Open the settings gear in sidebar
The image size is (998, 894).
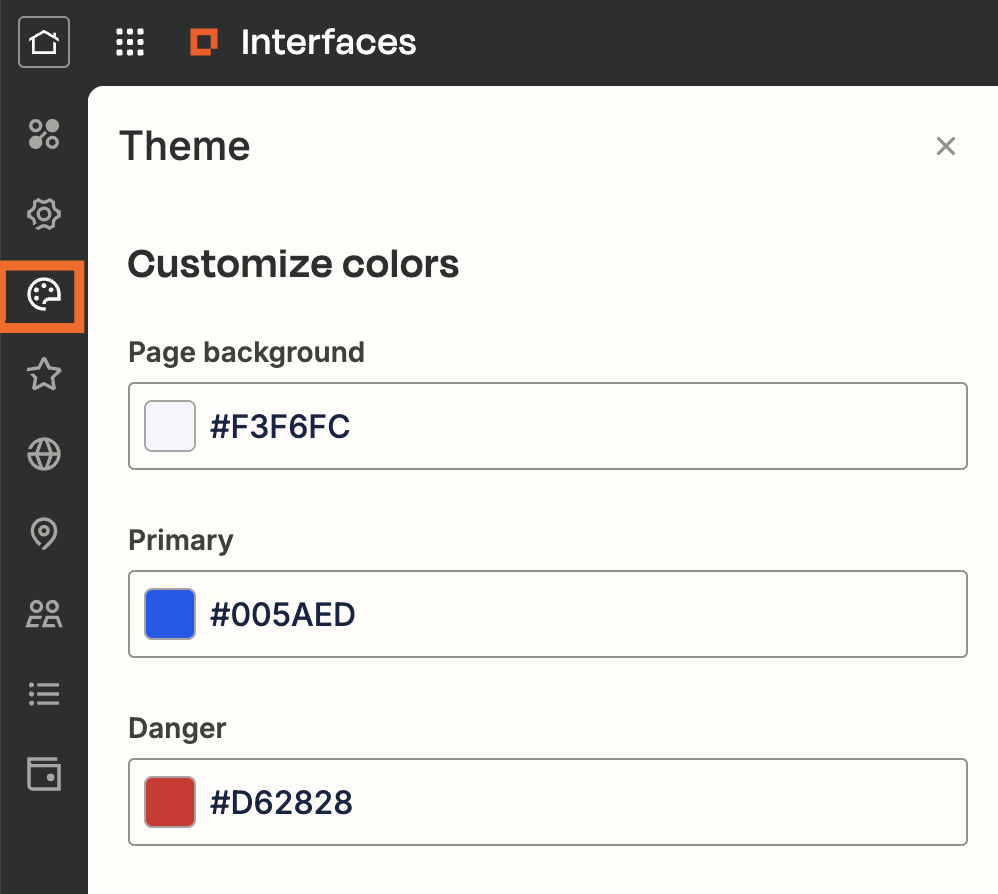pos(43,214)
